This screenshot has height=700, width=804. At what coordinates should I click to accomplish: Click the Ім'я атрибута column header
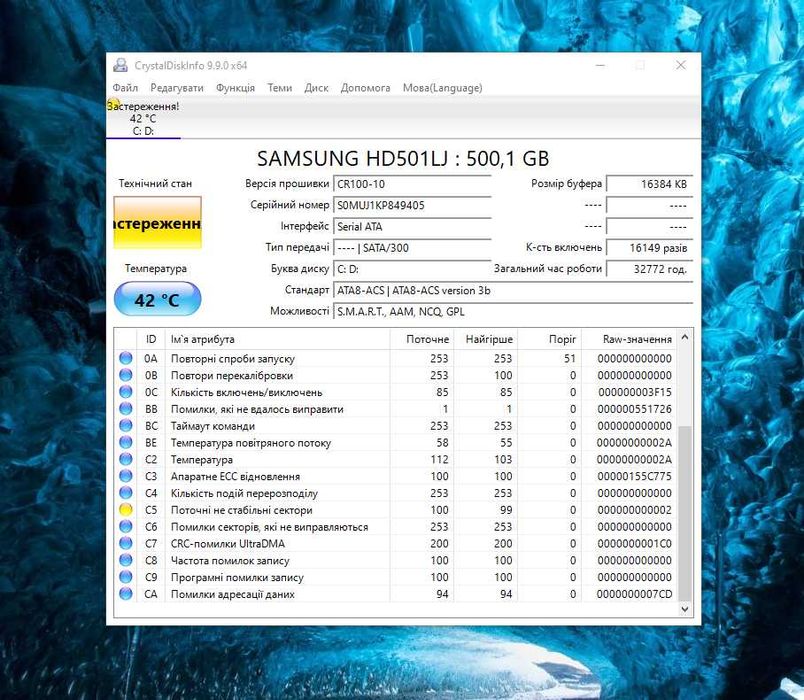pyautogui.click(x=277, y=339)
